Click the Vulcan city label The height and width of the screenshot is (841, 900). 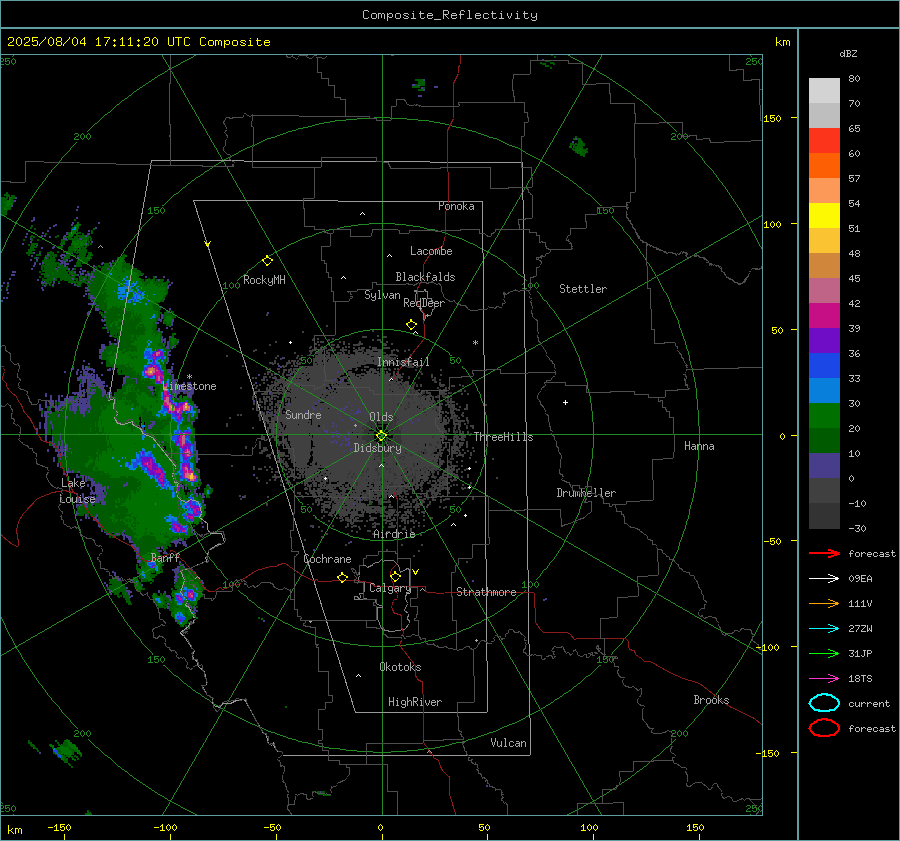pyautogui.click(x=509, y=743)
